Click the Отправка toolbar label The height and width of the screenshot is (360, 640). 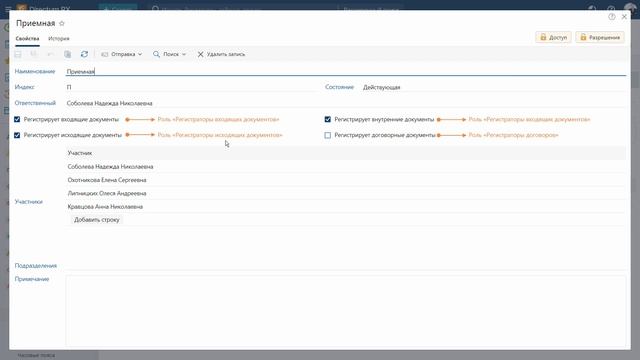click(x=123, y=54)
